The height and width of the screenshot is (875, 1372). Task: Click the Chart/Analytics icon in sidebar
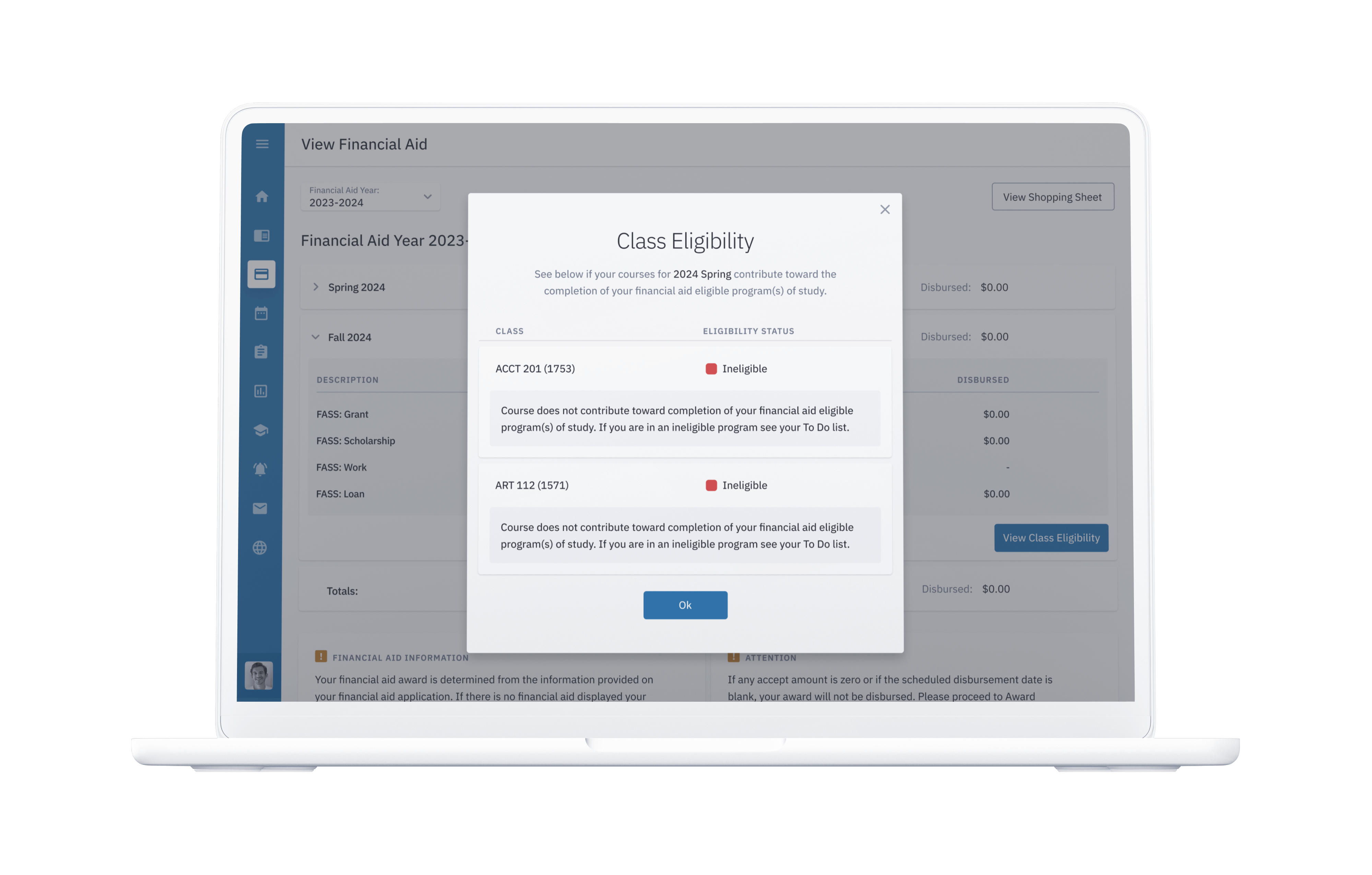[x=262, y=391]
